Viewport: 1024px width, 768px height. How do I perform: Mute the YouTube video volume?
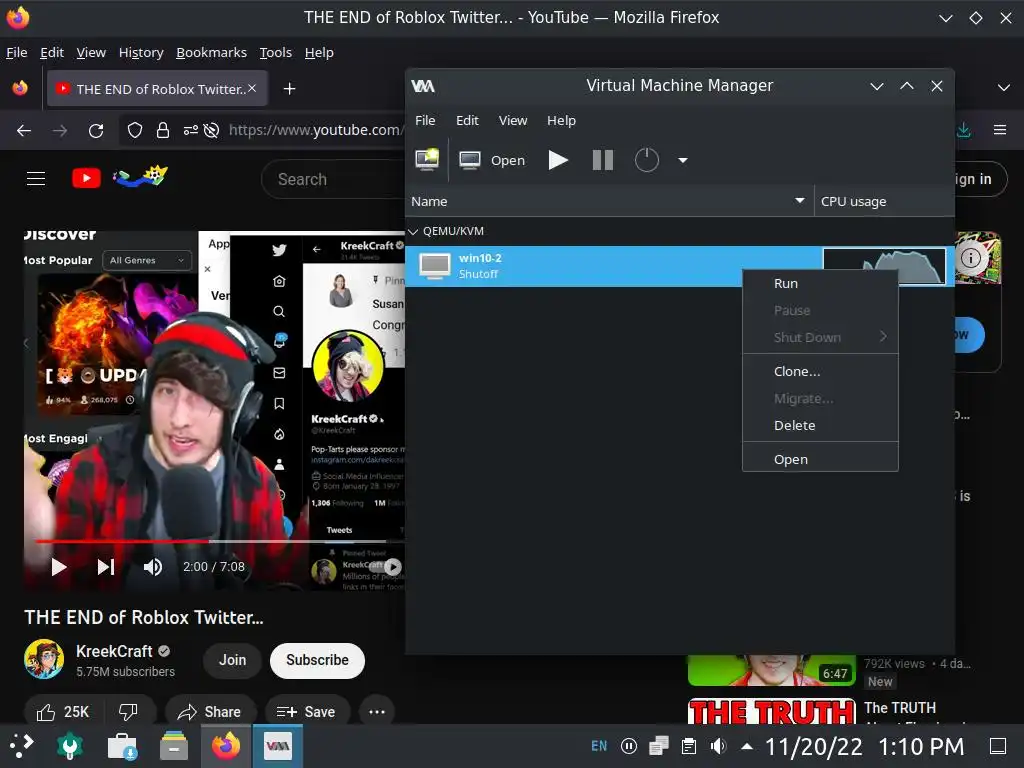pyautogui.click(x=153, y=567)
